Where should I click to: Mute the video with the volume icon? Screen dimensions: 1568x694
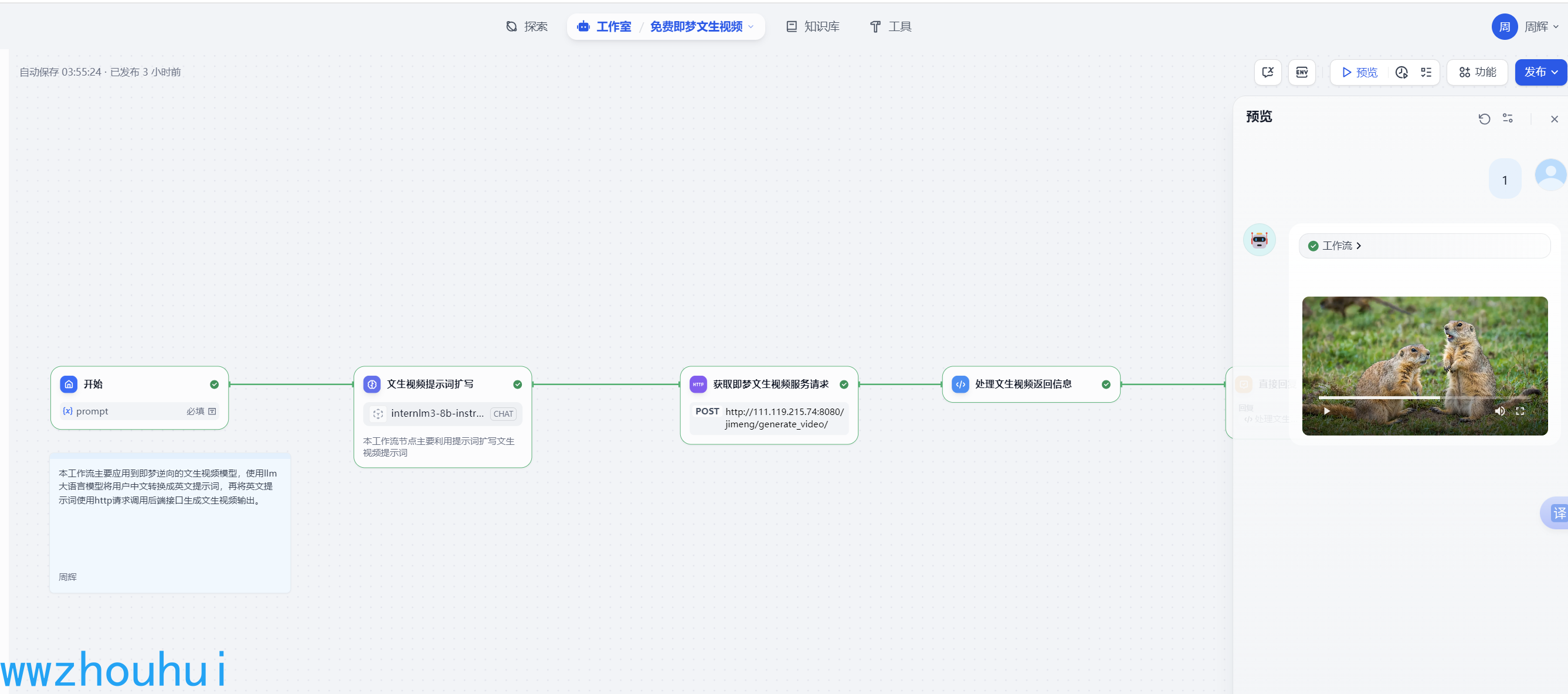tap(1499, 411)
